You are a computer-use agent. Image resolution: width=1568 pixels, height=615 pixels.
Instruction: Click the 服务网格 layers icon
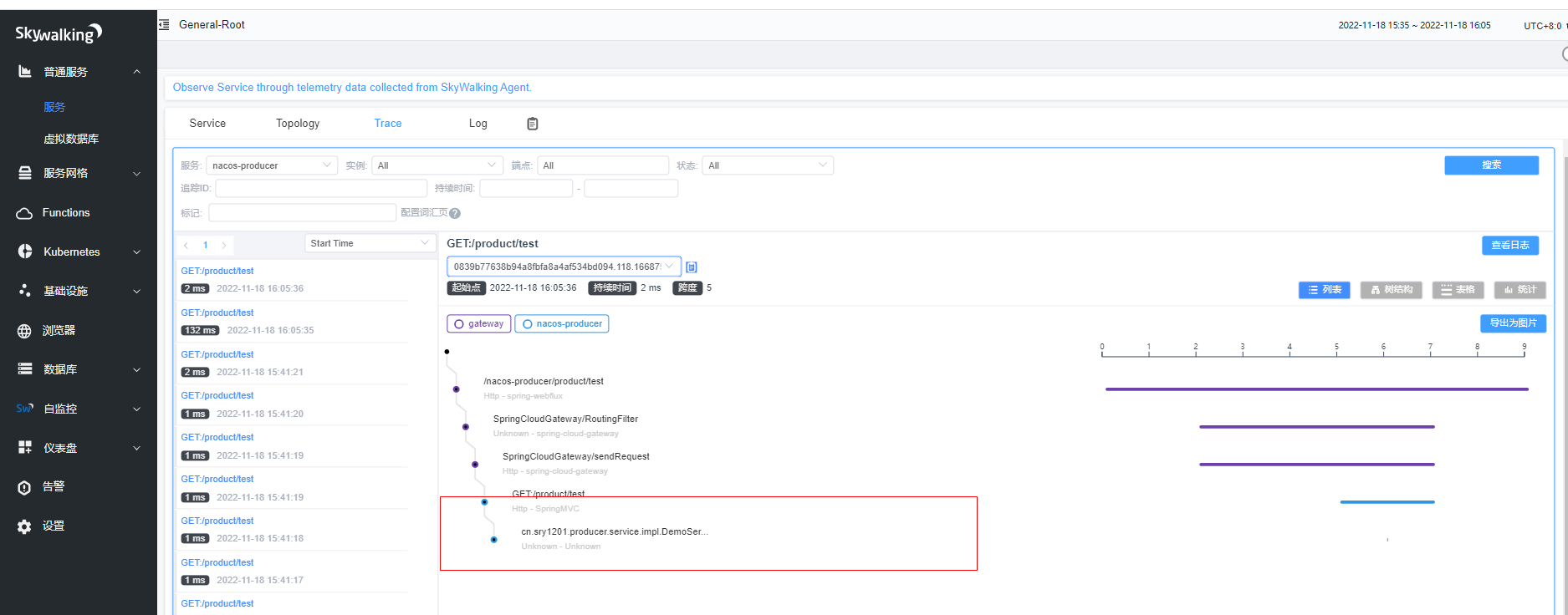[x=25, y=173]
